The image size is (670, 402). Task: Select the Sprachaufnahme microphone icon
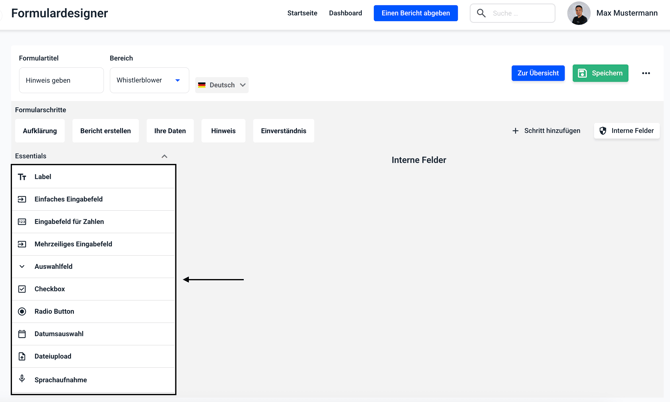pos(22,379)
